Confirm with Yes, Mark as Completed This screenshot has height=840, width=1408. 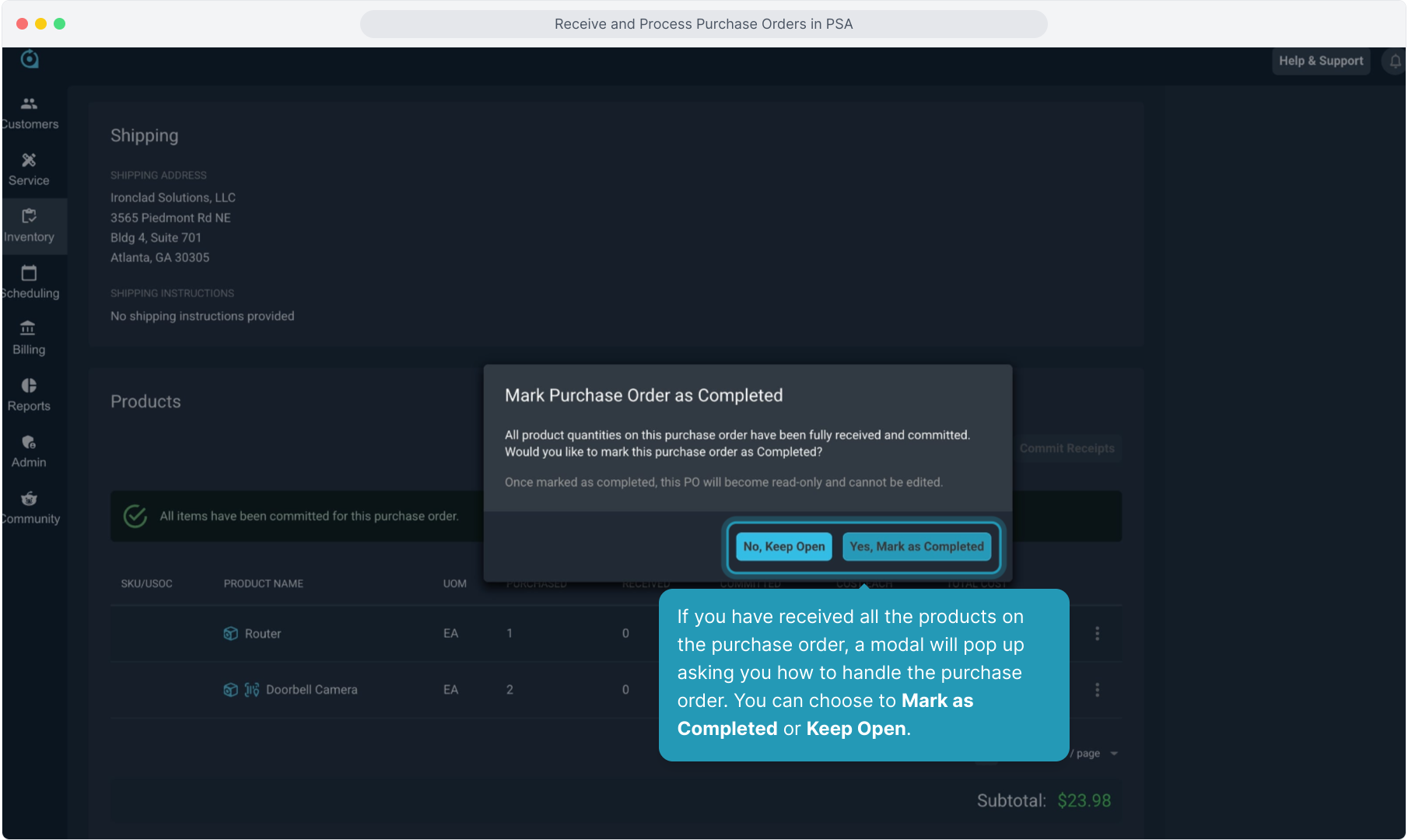point(916,547)
